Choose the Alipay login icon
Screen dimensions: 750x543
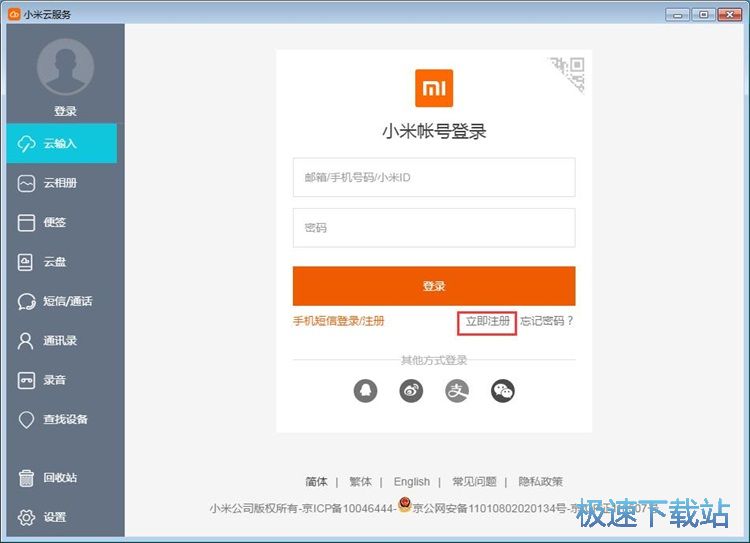[457, 391]
